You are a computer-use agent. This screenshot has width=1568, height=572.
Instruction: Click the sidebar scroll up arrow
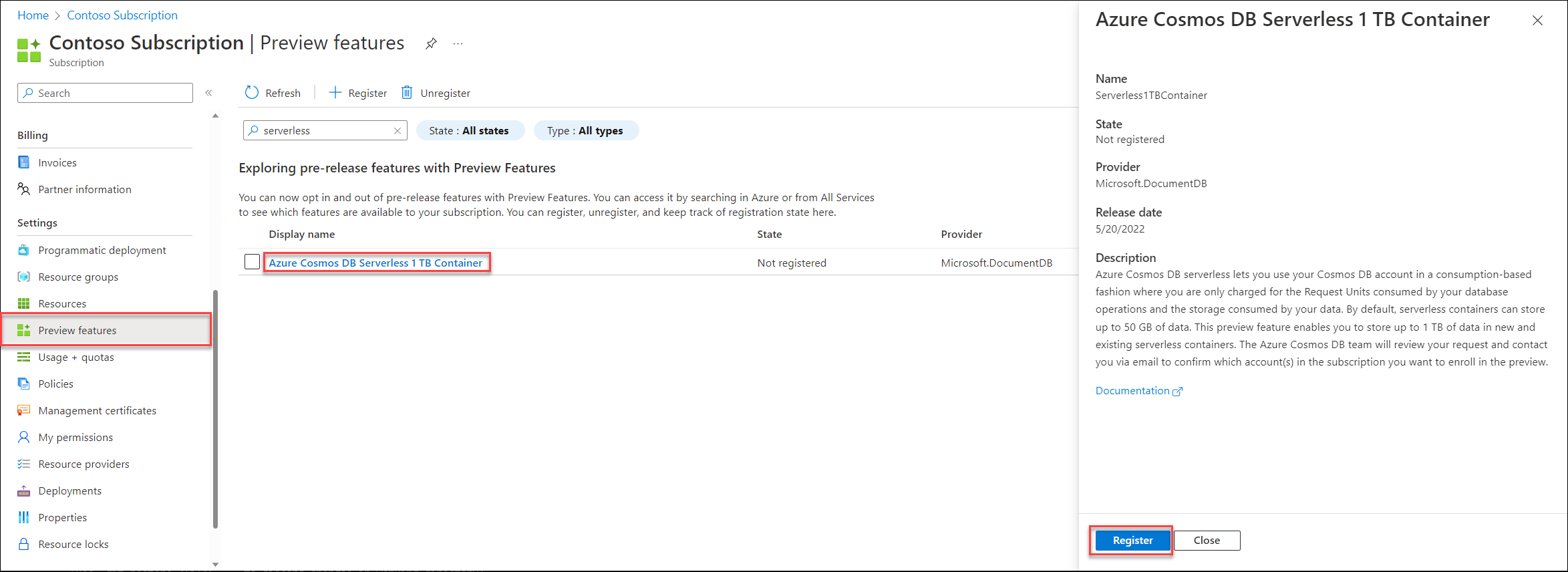[215, 116]
